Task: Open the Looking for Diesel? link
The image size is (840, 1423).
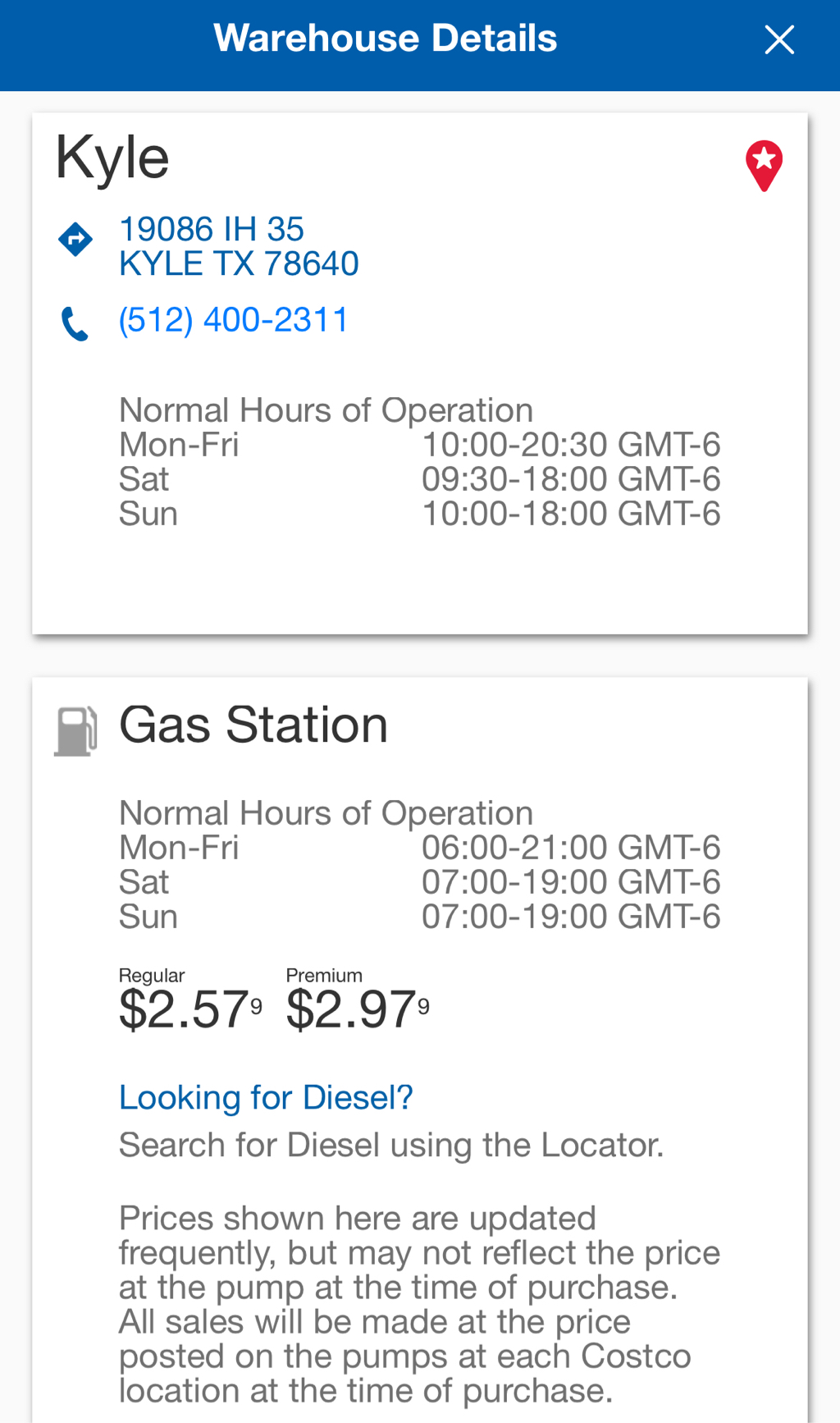Action: [x=266, y=1097]
